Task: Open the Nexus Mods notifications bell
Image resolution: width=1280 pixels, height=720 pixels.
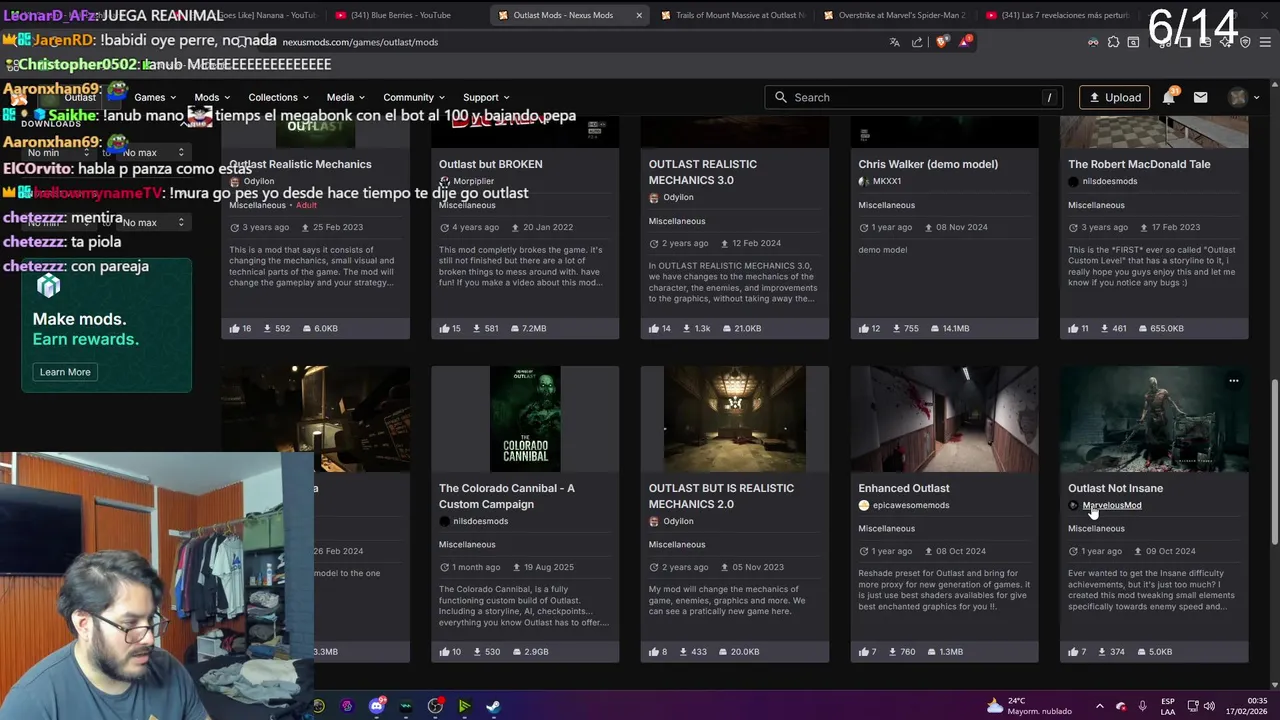Action: pos(1169,97)
